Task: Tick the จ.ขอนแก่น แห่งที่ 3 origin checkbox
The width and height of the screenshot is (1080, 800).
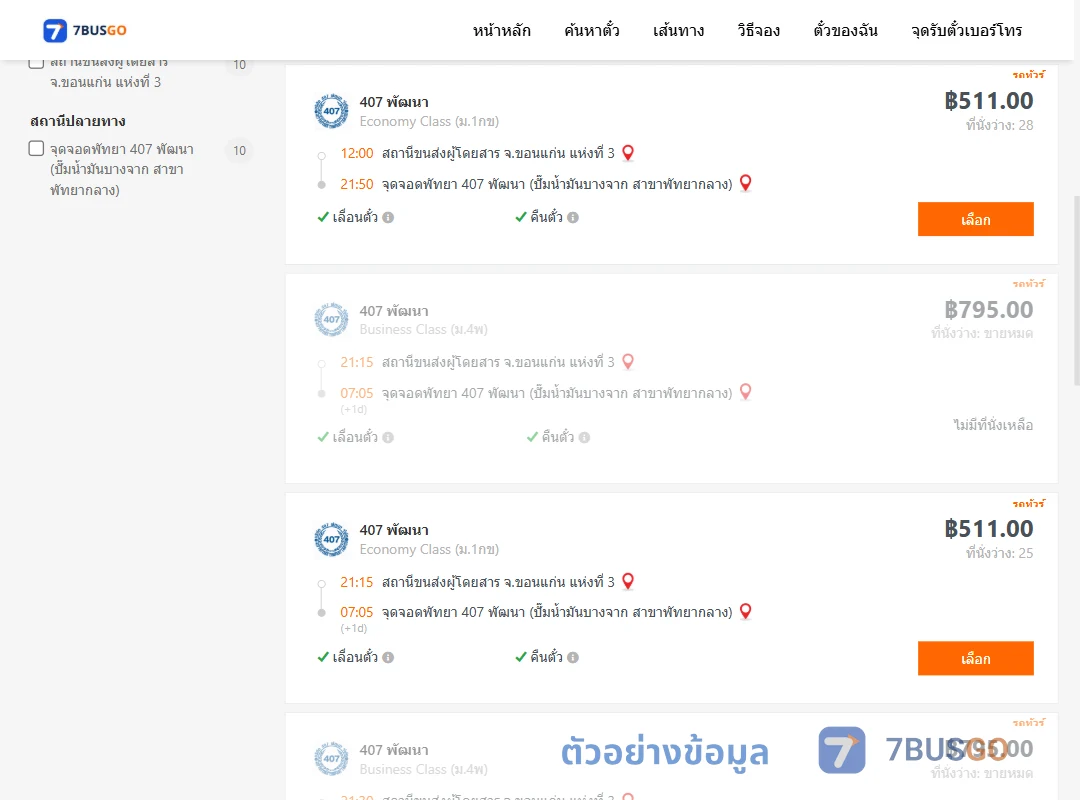Action: click(x=37, y=62)
